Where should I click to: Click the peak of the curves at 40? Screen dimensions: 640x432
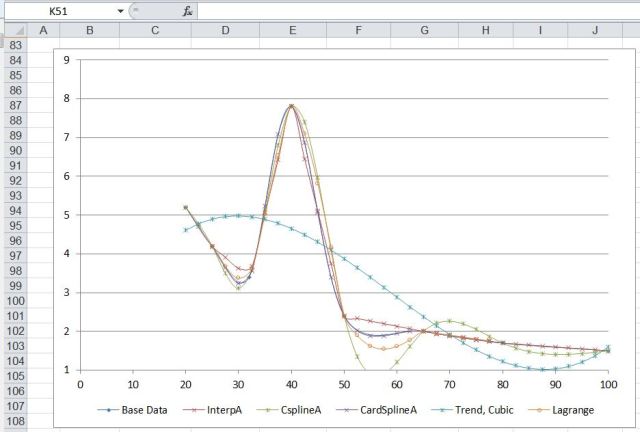pyautogui.click(x=291, y=105)
